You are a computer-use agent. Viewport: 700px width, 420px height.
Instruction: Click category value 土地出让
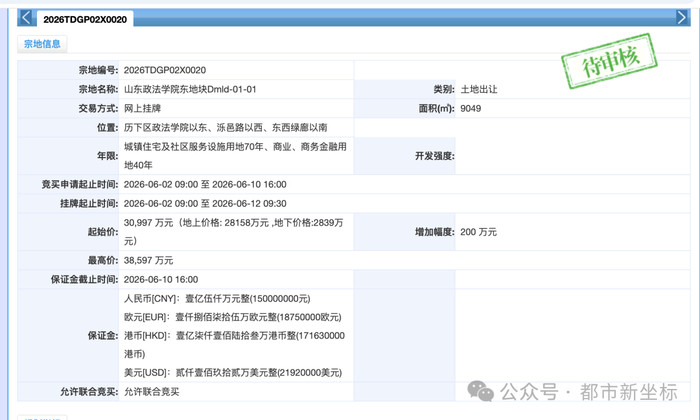point(479,89)
